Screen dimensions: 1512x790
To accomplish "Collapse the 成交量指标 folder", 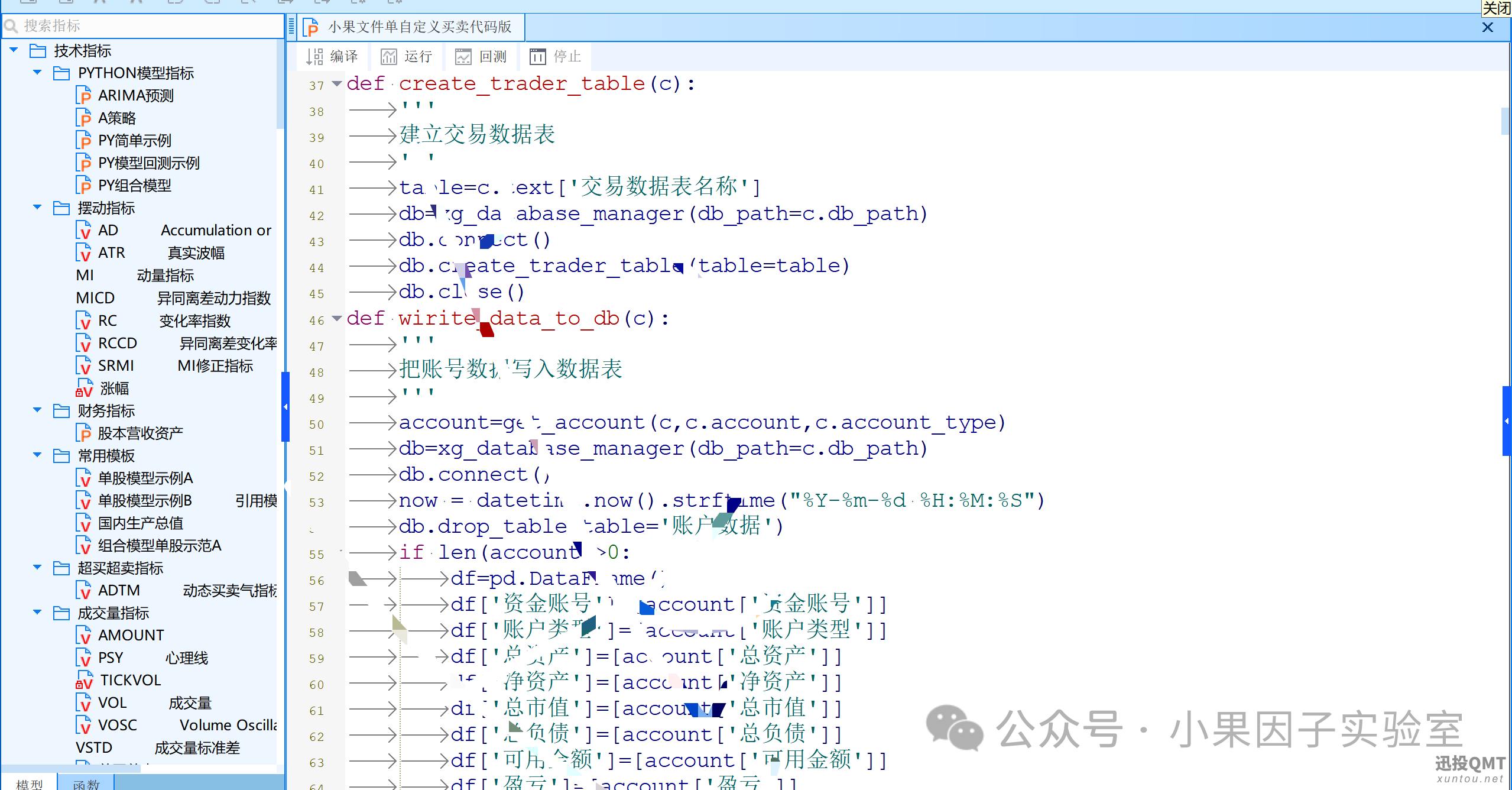I will tap(37, 613).
